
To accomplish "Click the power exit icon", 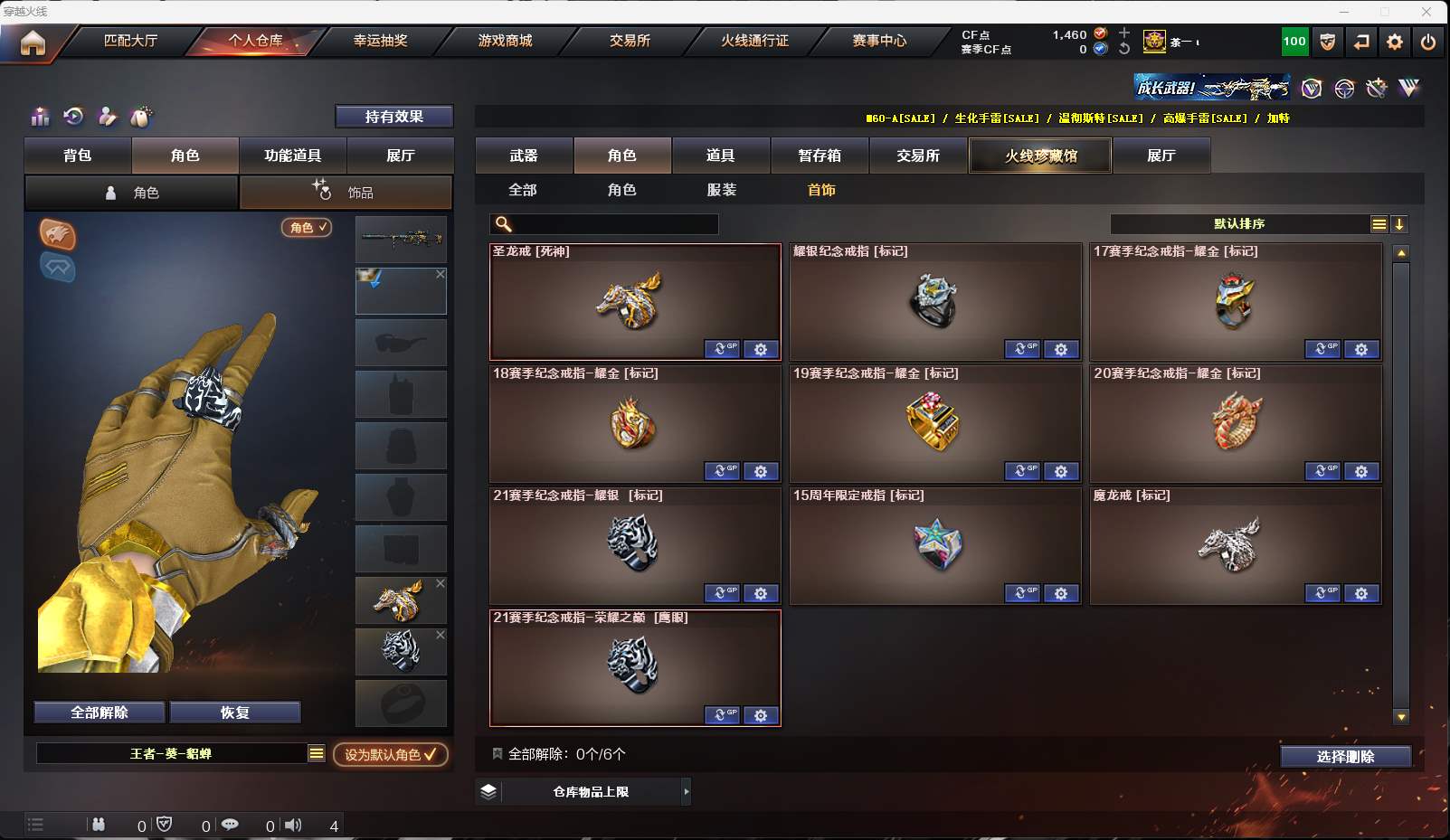I will pos(1428,42).
